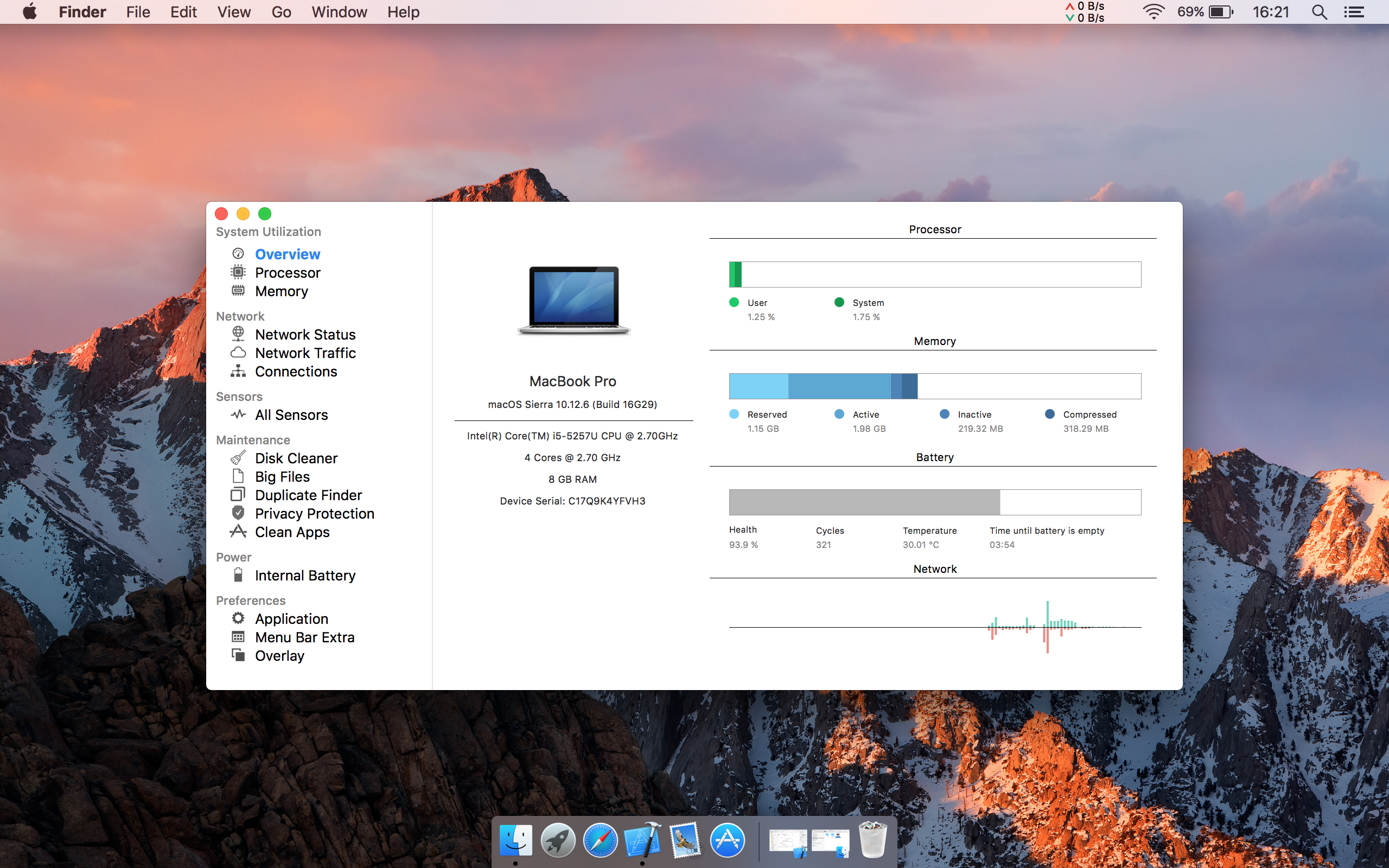
Task: Click the Wi-Fi status icon
Action: (x=1153, y=12)
